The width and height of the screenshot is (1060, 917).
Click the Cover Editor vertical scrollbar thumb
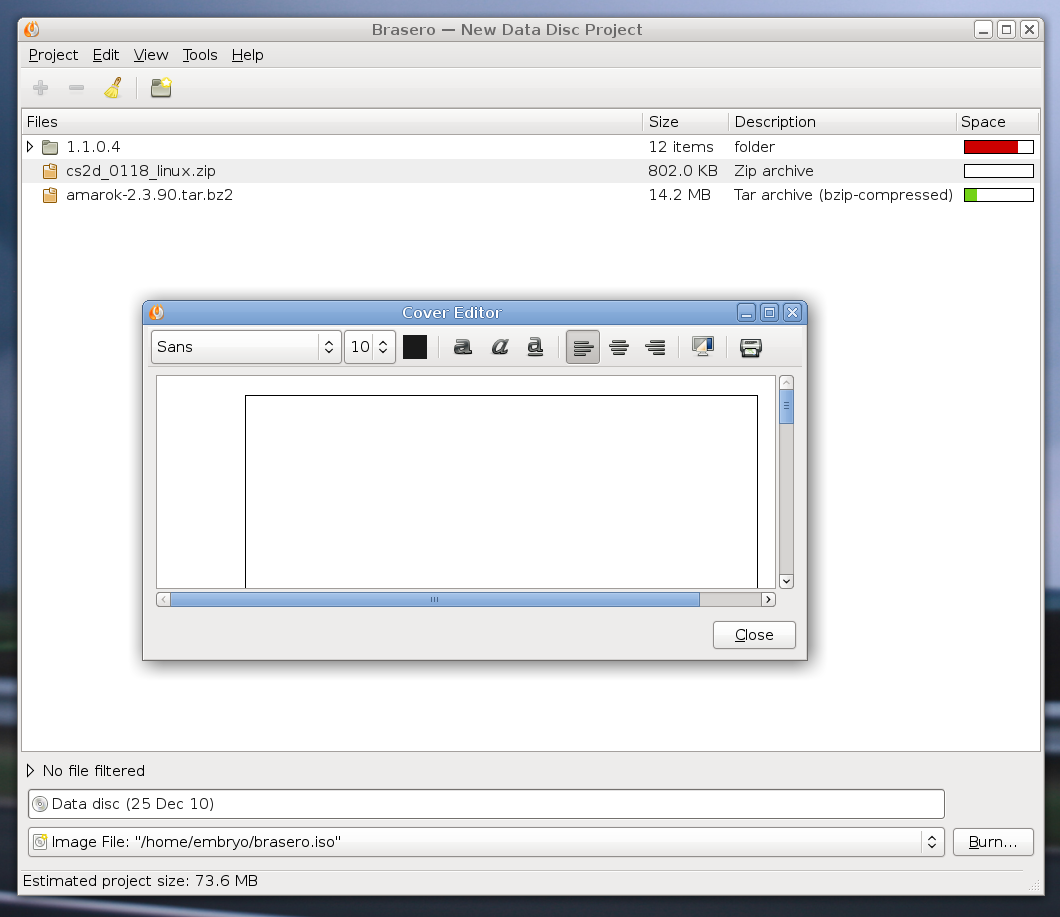click(x=786, y=406)
